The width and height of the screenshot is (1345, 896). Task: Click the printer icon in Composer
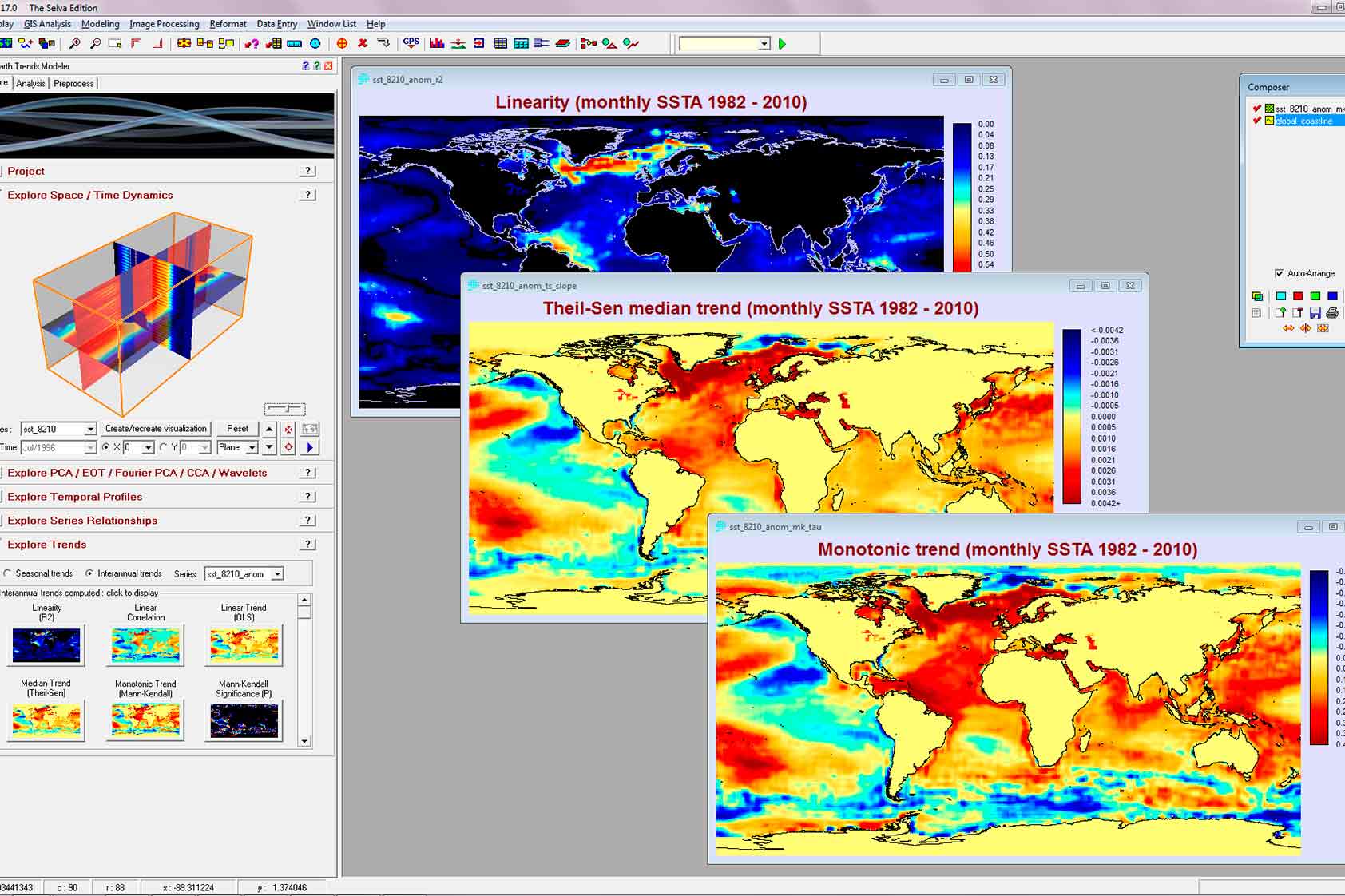click(1332, 313)
